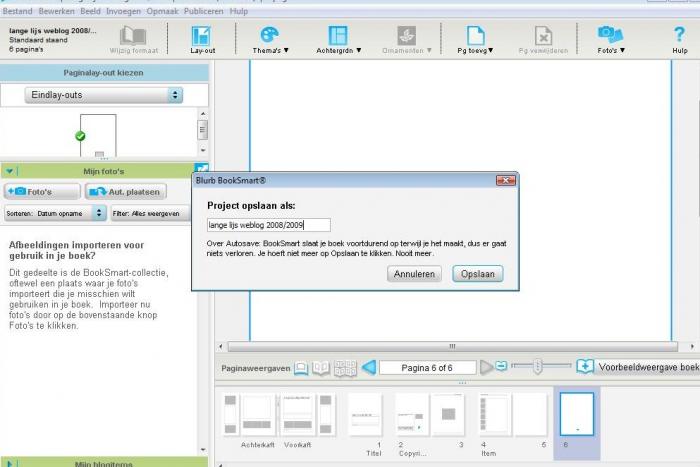Viewport: 700px width, 467px height.
Task: Open the Bewerken menu
Action: click(56, 11)
